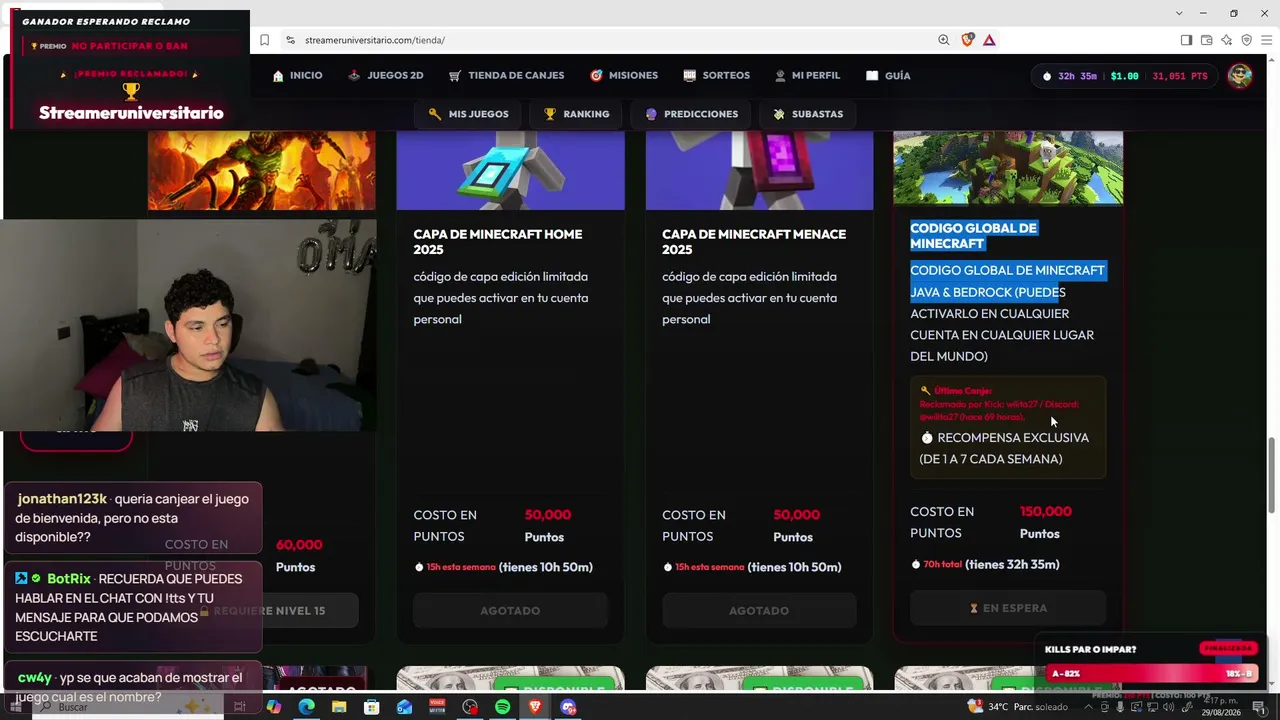Click the prediction A-82% progress bar
Viewport: 1280px width, 720px height.
tap(1150, 674)
